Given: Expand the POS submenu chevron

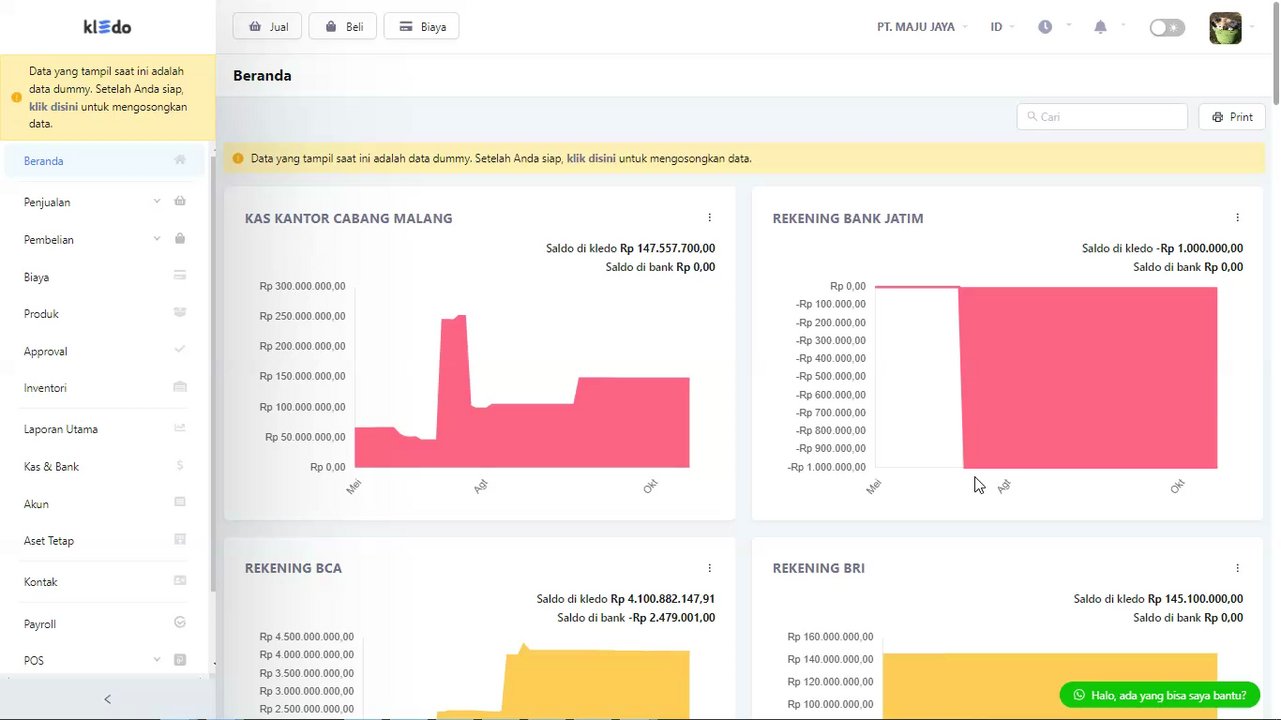Looking at the screenshot, I should (x=157, y=660).
